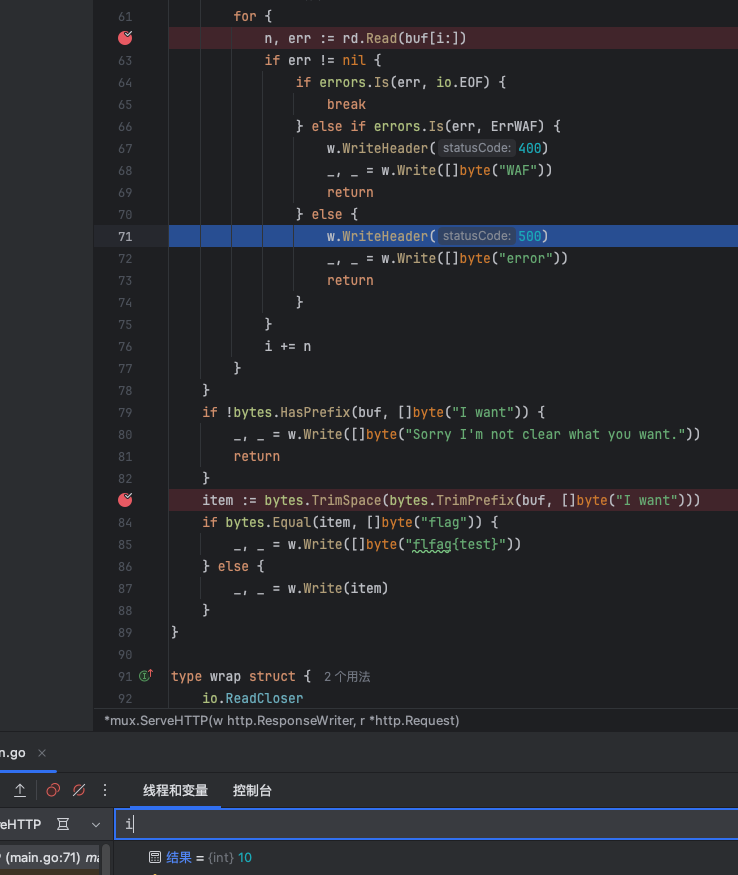Close the n.go debug tab
738x875 pixels.
tap(42, 753)
